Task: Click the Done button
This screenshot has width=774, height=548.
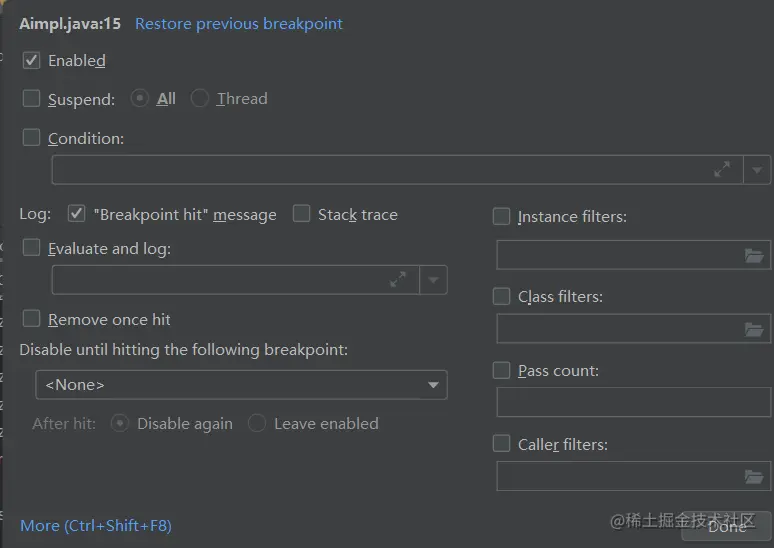Action: pos(727,527)
